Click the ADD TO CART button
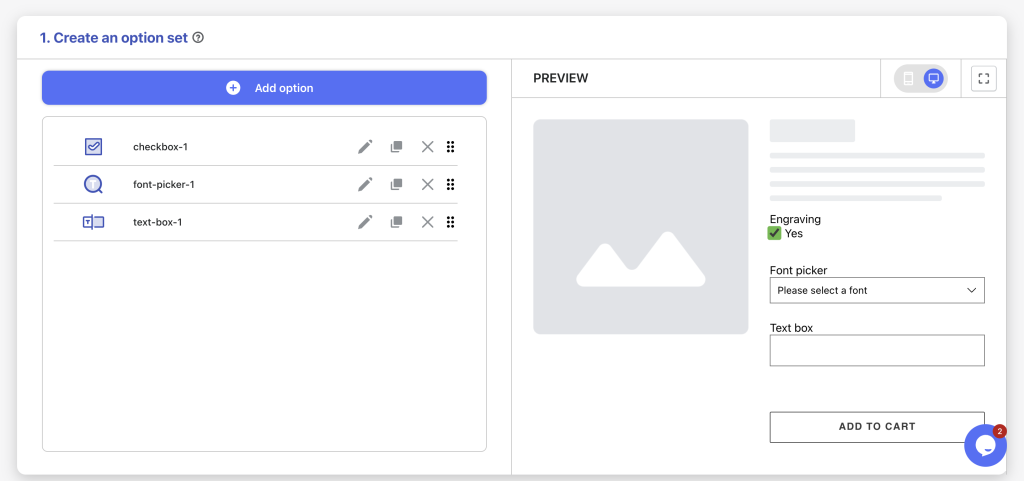 point(877,427)
